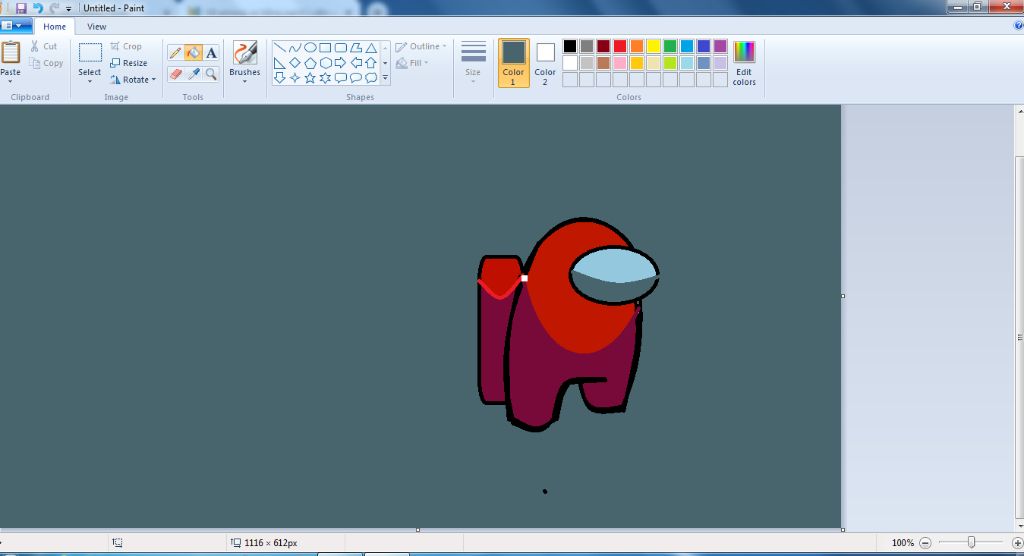Image resolution: width=1024 pixels, height=556 pixels.
Task: Click the vertical scrollbar up arrow
Action: (1019, 111)
